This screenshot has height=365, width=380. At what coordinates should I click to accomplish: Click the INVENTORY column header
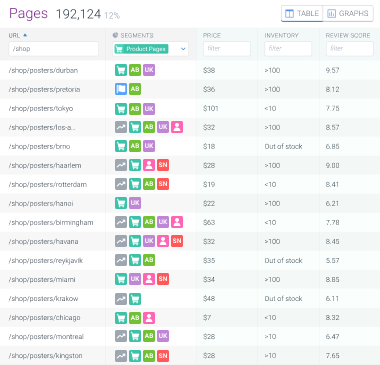pyautogui.click(x=281, y=35)
